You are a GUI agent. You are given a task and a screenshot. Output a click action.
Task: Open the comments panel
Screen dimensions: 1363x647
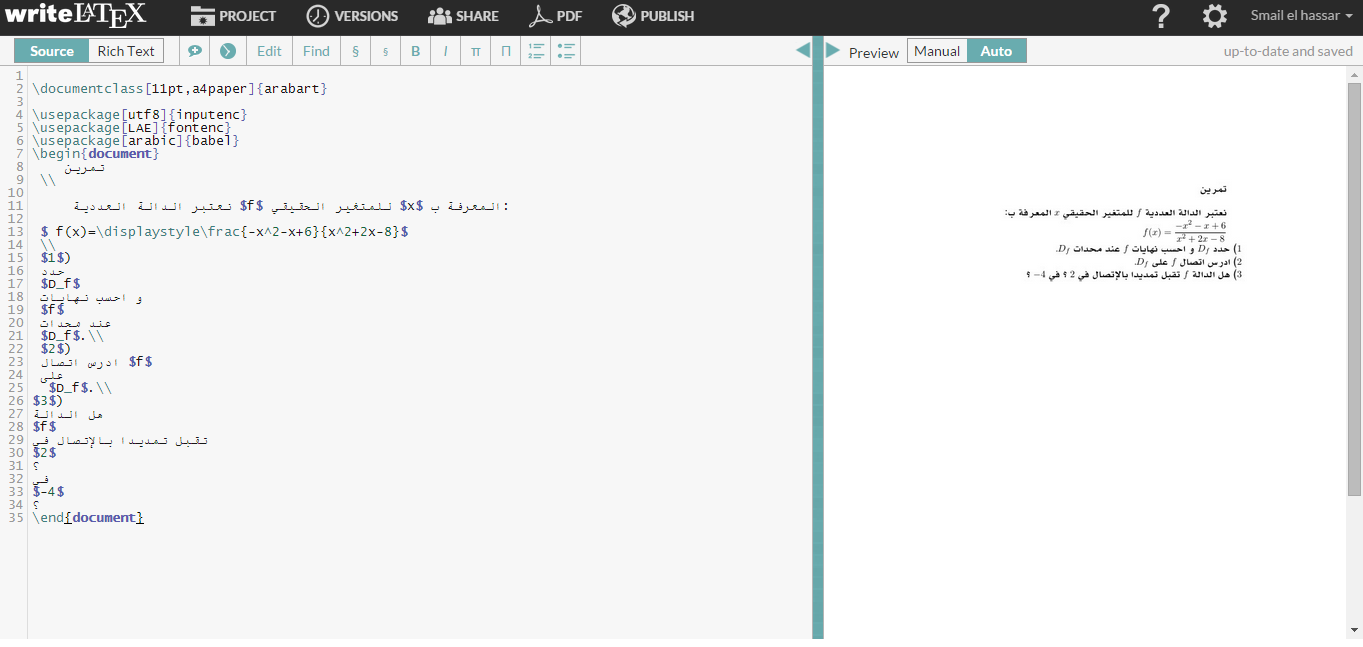[x=195, y=50]
